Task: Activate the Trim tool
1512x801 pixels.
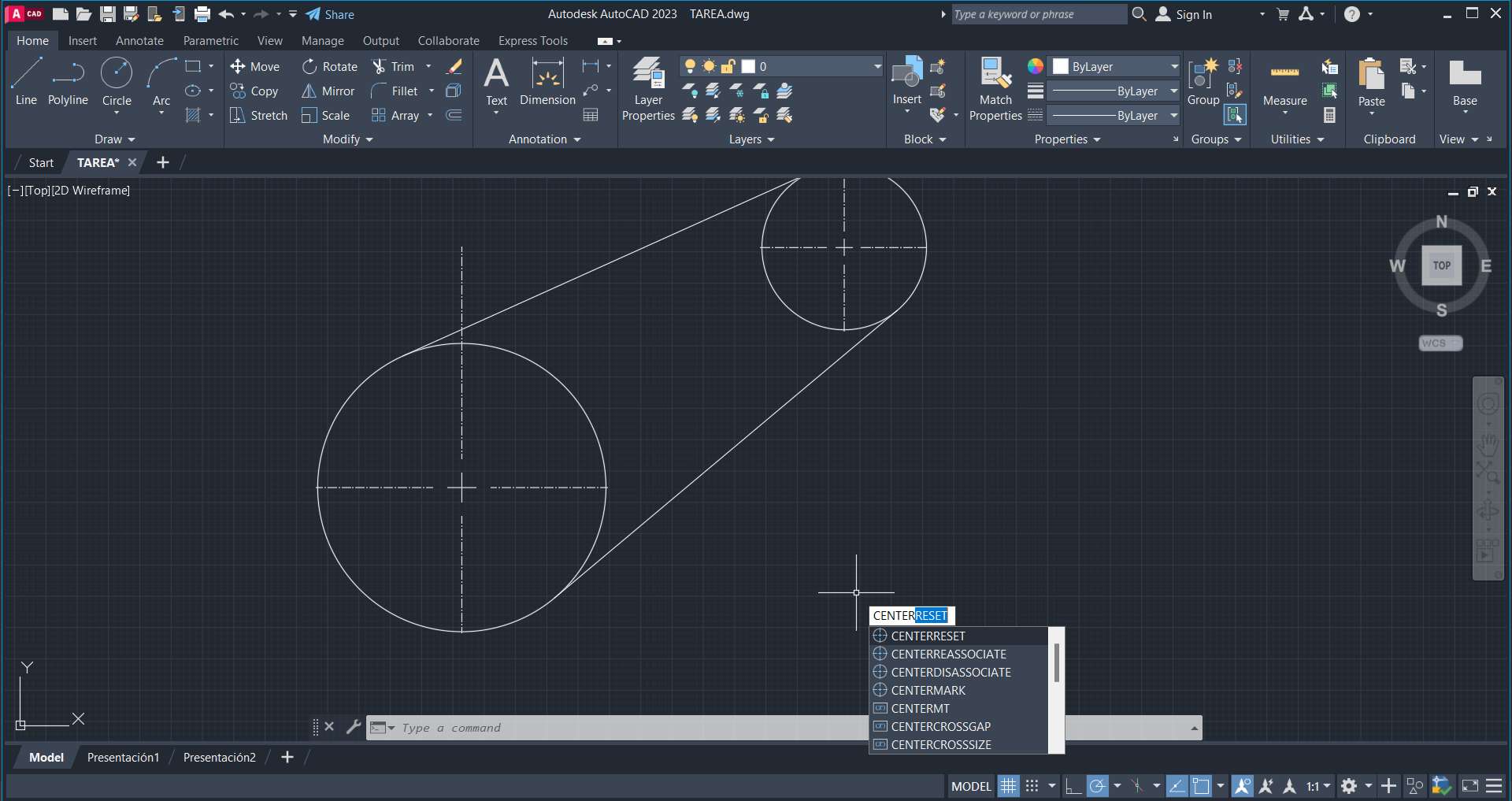Action: pos(393,67)
